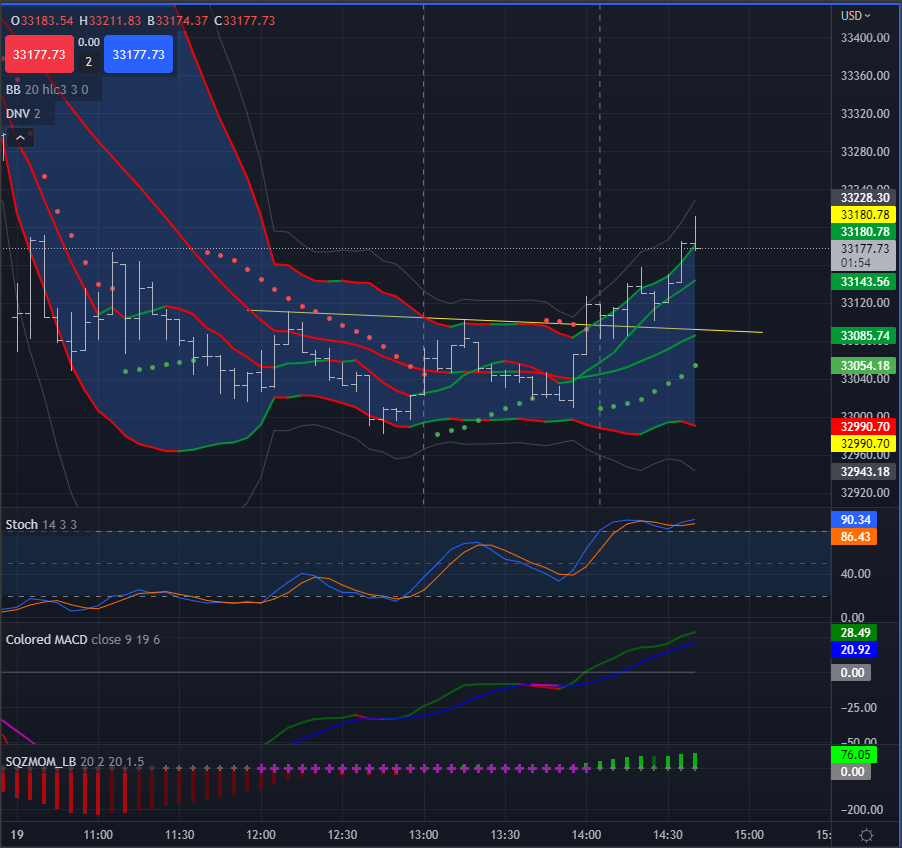Click the grey 32943.18 price label

[864, 471]
